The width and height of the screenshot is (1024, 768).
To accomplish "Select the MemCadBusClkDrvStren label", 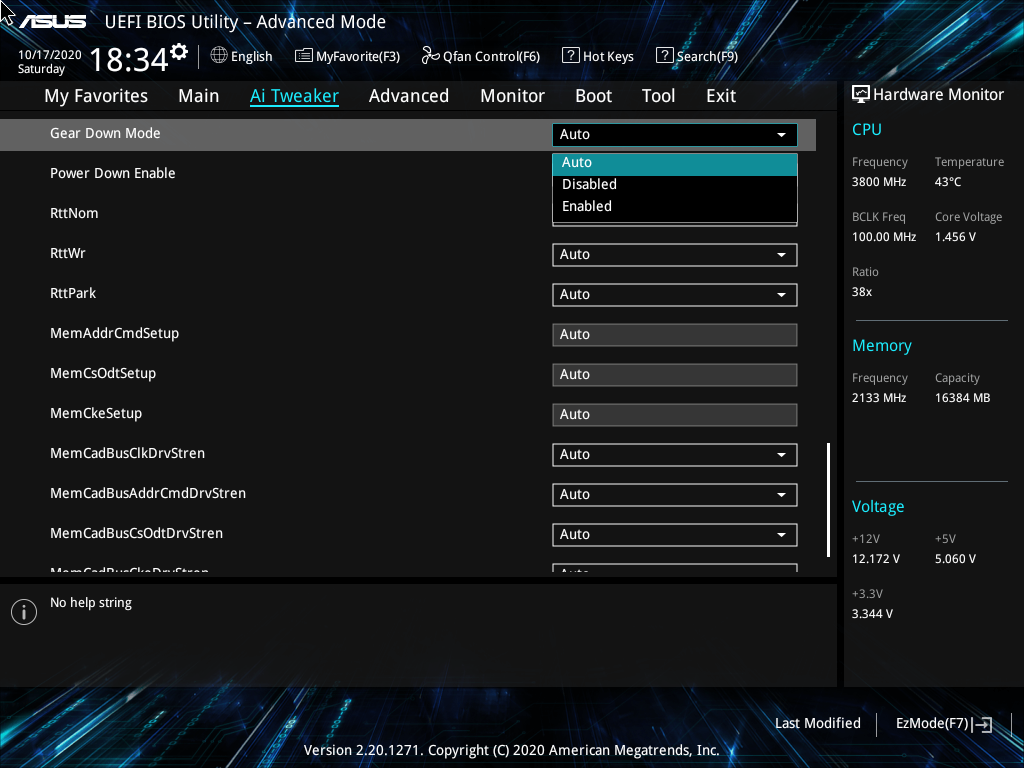I will [127, 453].
